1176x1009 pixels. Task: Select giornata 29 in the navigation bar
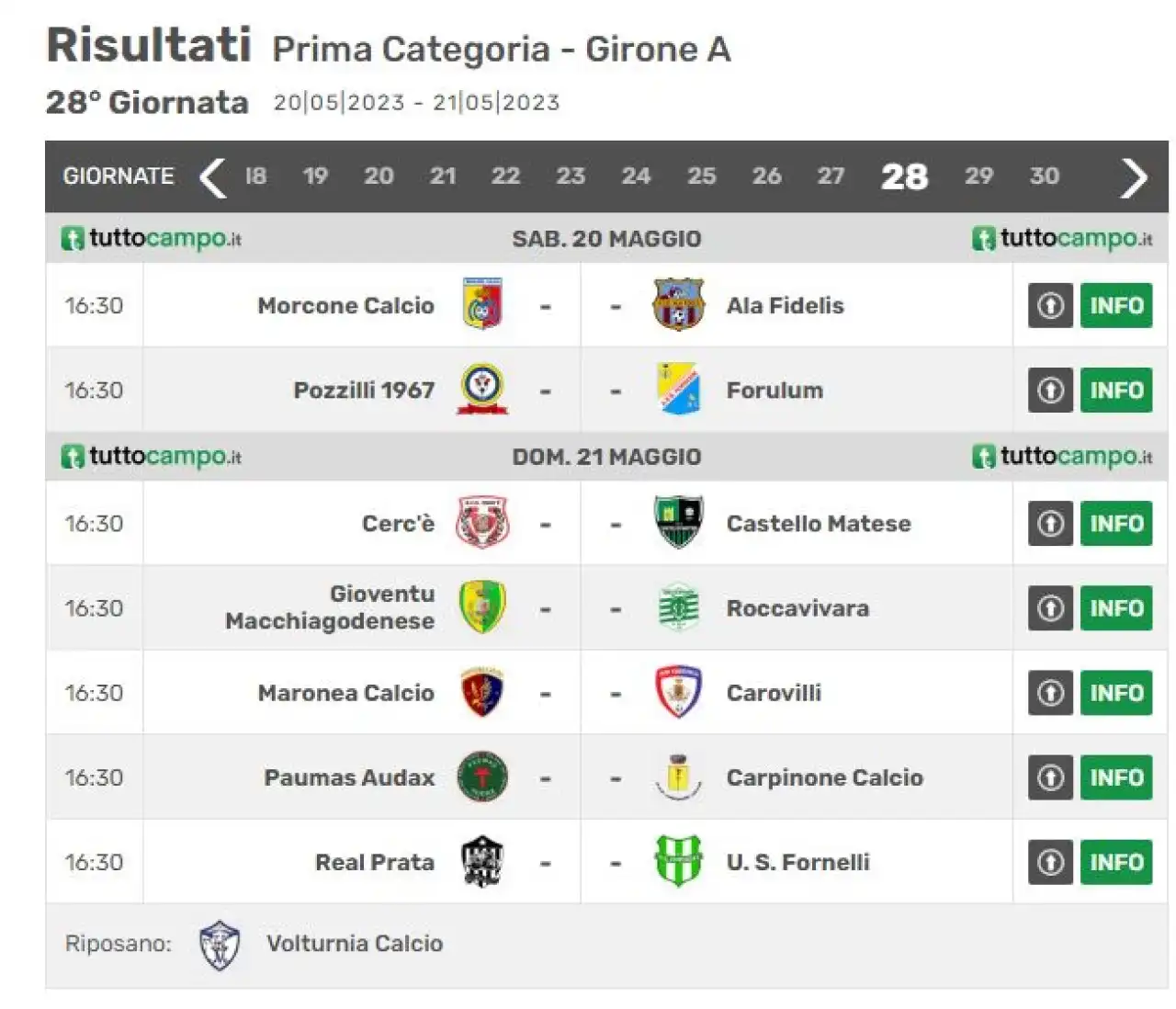978,176
